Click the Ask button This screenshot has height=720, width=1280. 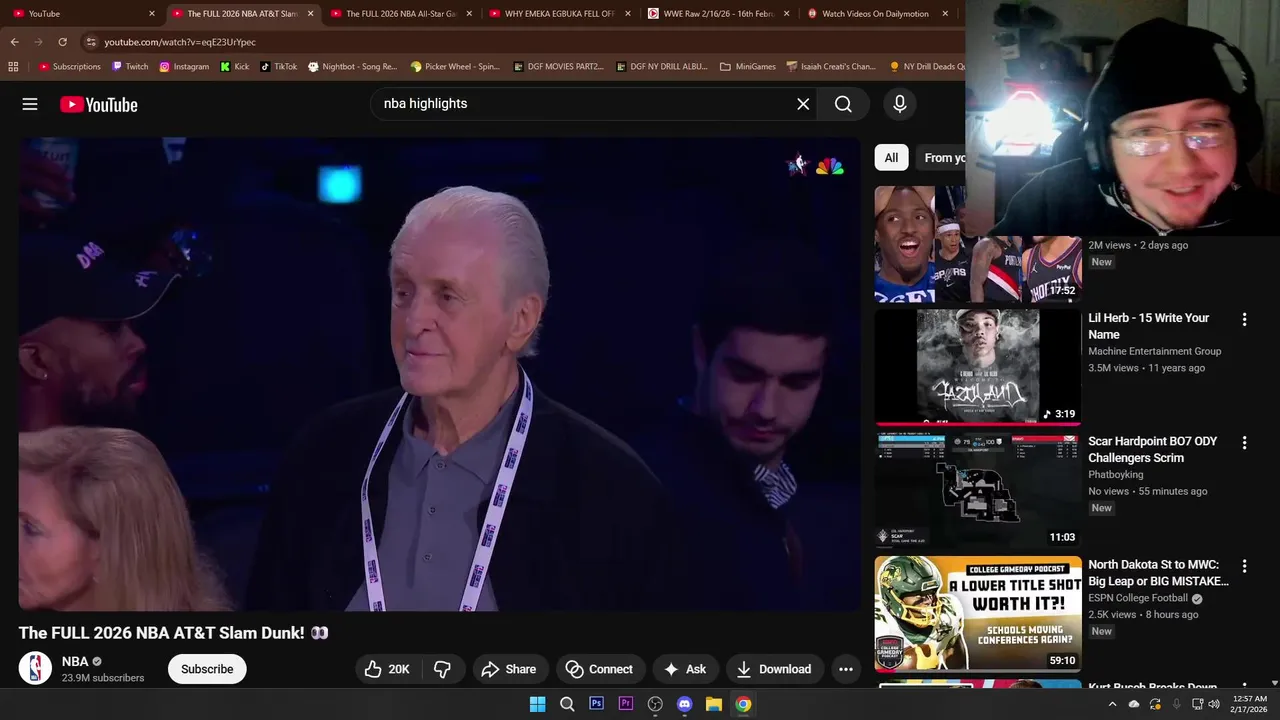point(685,669)
